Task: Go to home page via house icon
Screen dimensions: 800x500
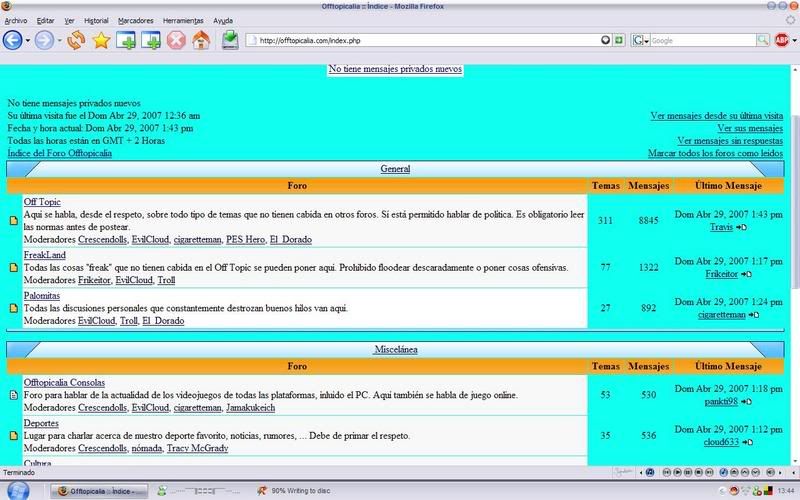Action: 201,41
